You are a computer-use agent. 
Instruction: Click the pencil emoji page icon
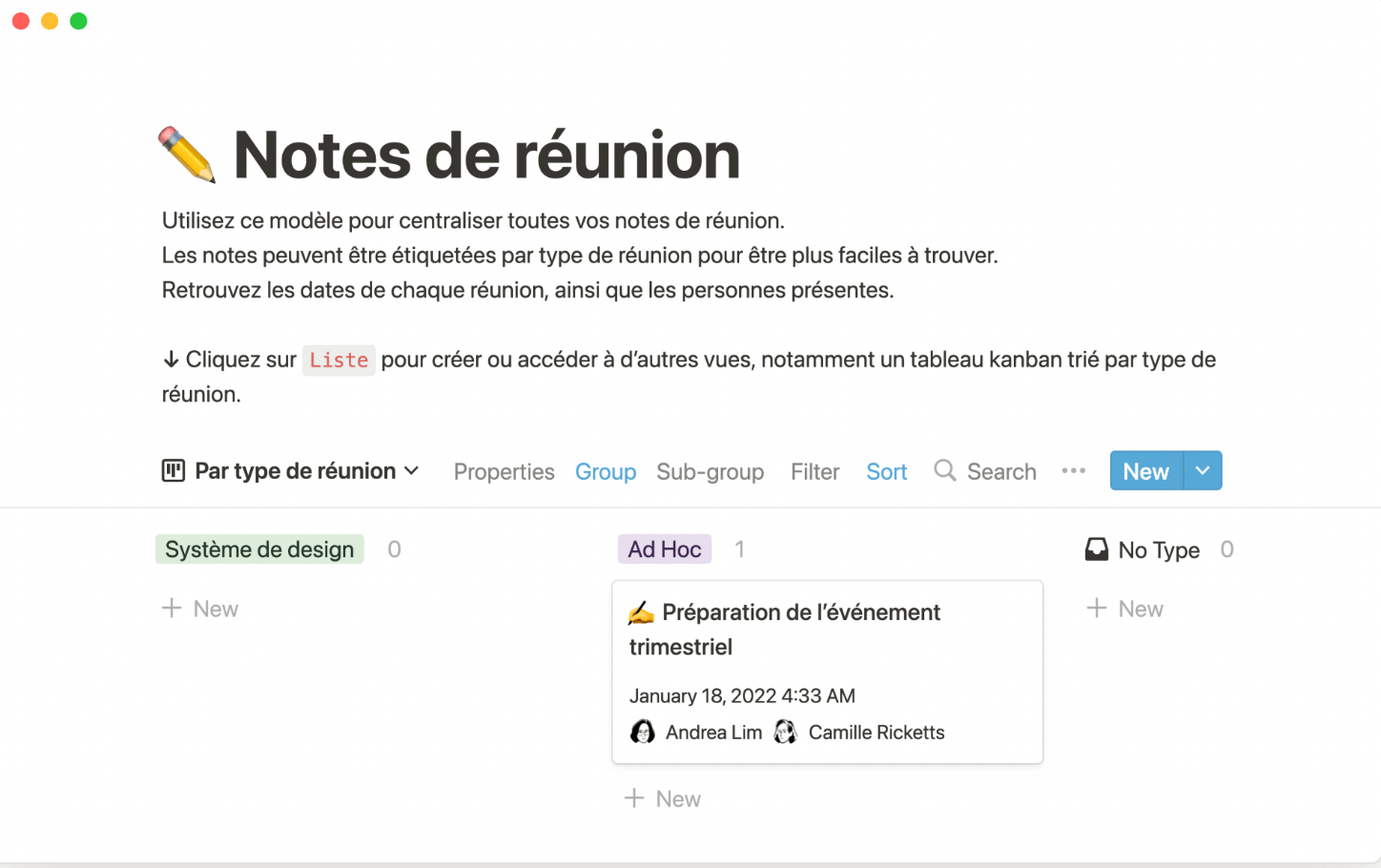click(x=187, y=155)
